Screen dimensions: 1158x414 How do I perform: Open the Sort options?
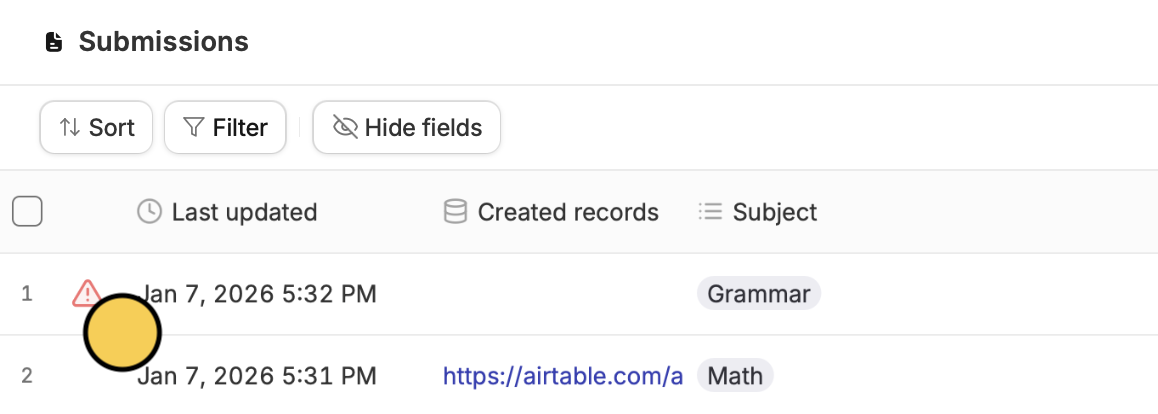pos(96,128)
